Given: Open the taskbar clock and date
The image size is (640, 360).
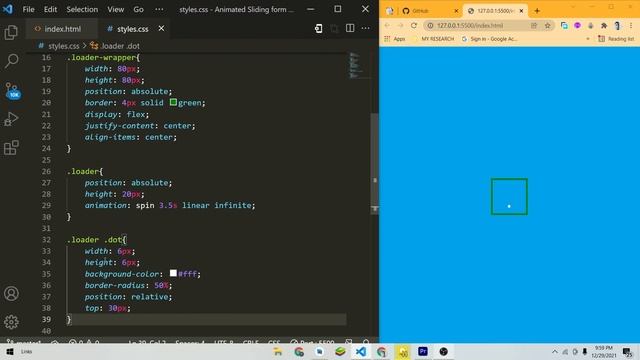Looking at the screenshot, I should point(604,351).
